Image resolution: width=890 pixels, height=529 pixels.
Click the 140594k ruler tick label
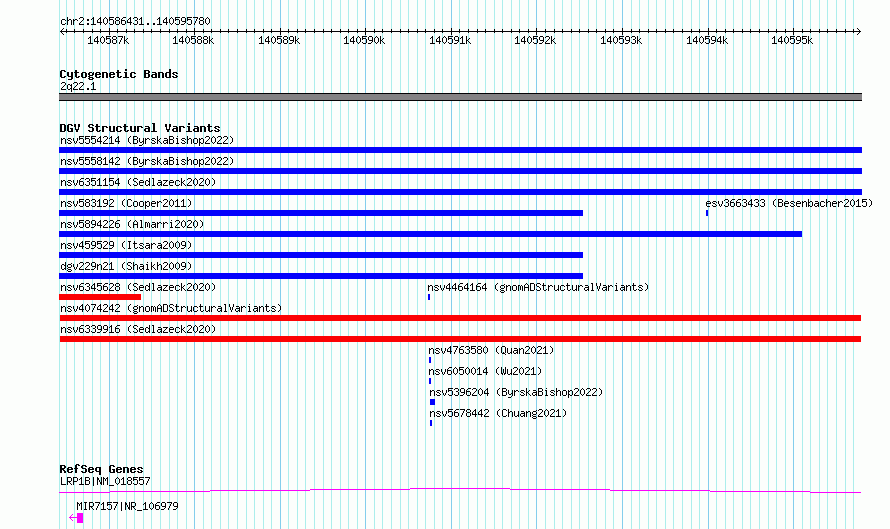707,40
